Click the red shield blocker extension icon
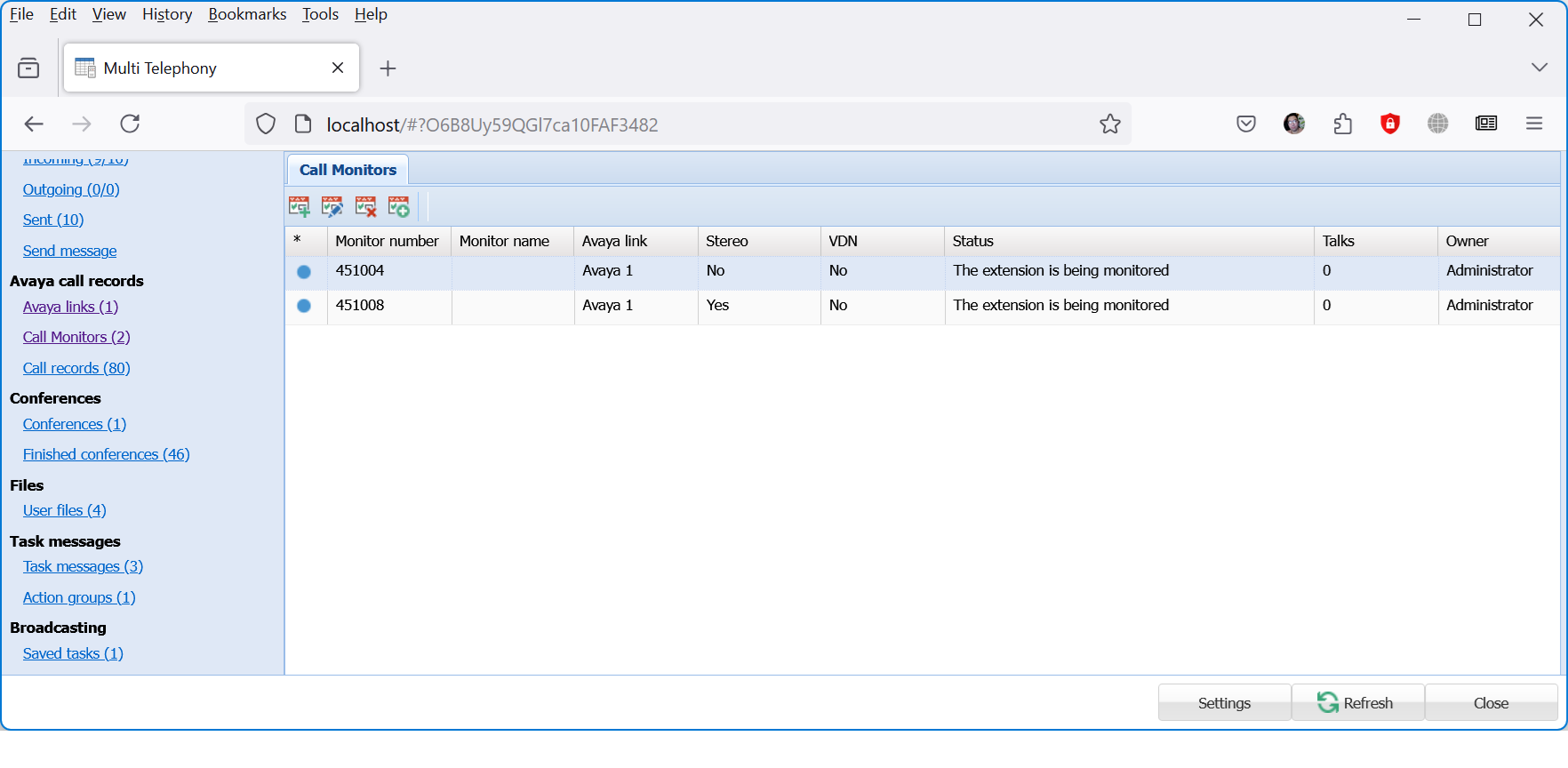This screenshot has width=1568, height=768. tap(1390, 124)
